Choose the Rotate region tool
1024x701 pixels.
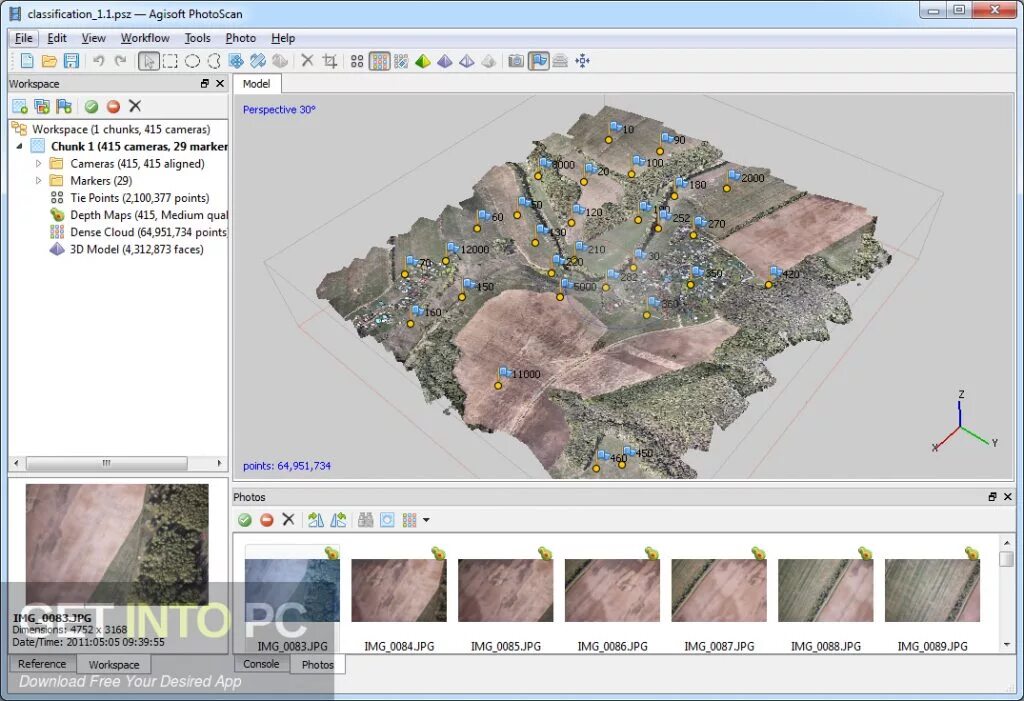tap(258, 61)
